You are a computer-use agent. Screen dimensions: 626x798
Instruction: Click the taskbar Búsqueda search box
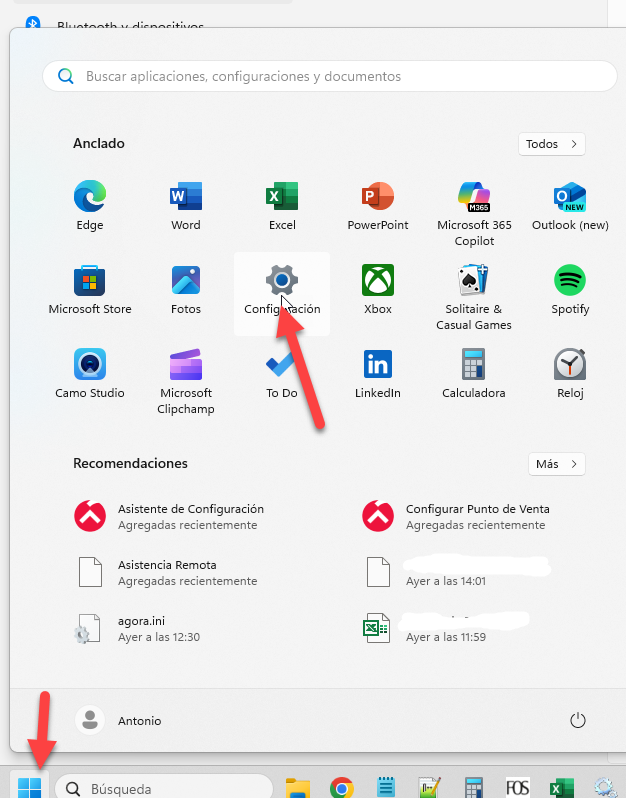click(164, 788)
